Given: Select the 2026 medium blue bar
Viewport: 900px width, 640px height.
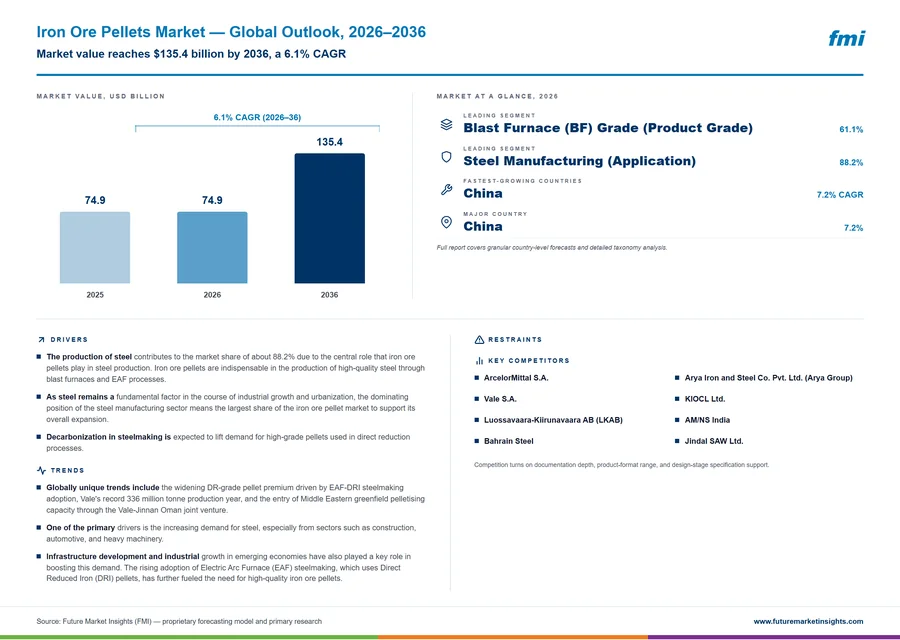Looking at the screenshot, I should pos(212,247).
